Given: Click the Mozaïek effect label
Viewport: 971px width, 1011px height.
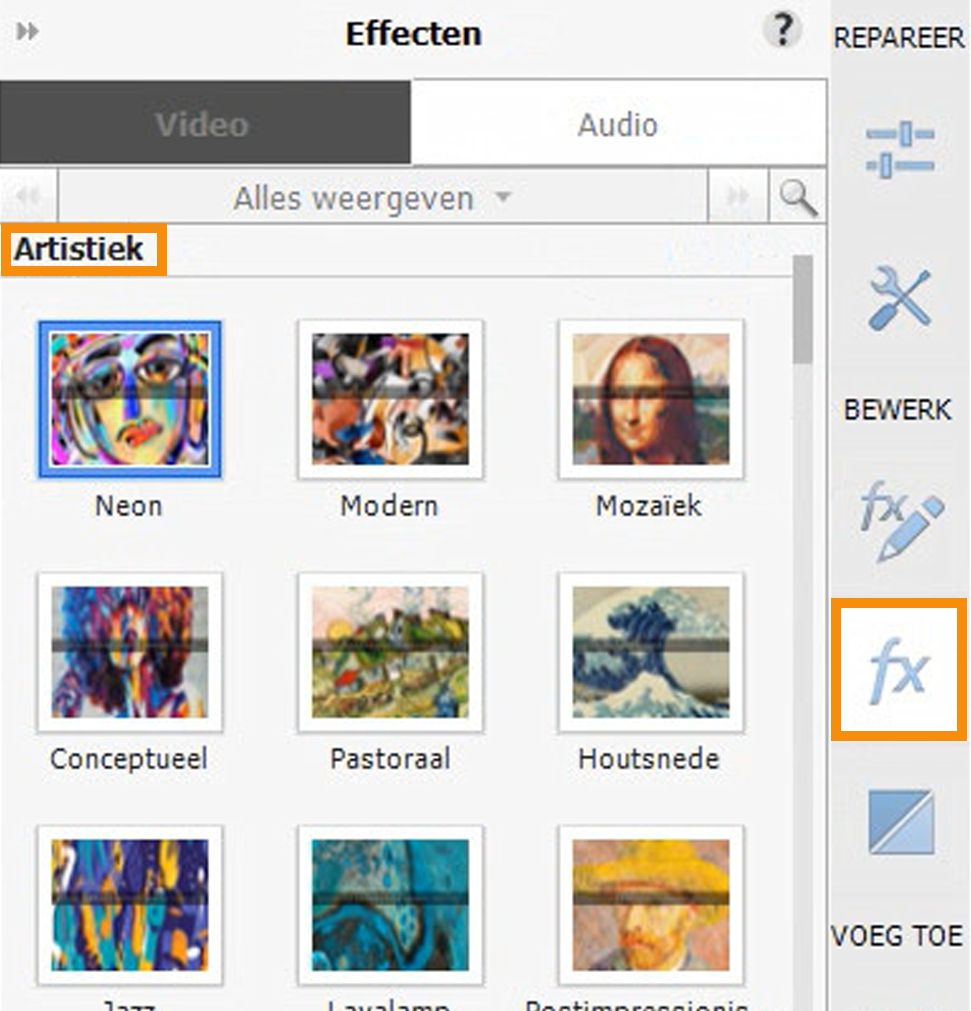Looking at the screenshot, I should click(649, 506).
